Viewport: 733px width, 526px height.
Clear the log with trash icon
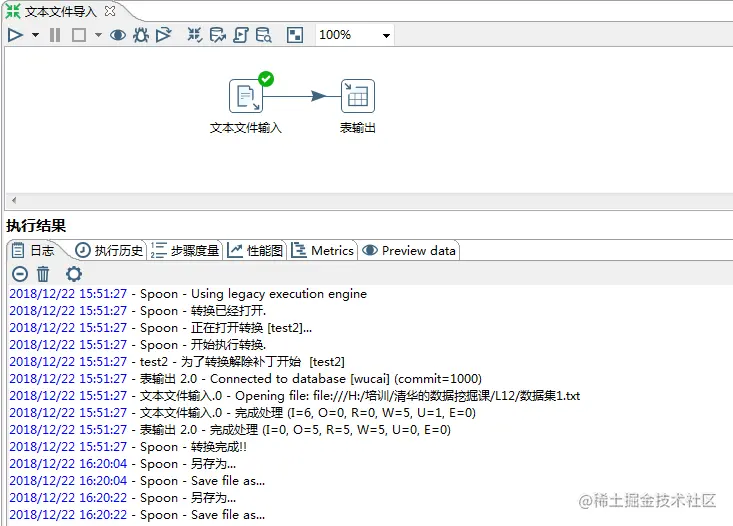[43, 274]
